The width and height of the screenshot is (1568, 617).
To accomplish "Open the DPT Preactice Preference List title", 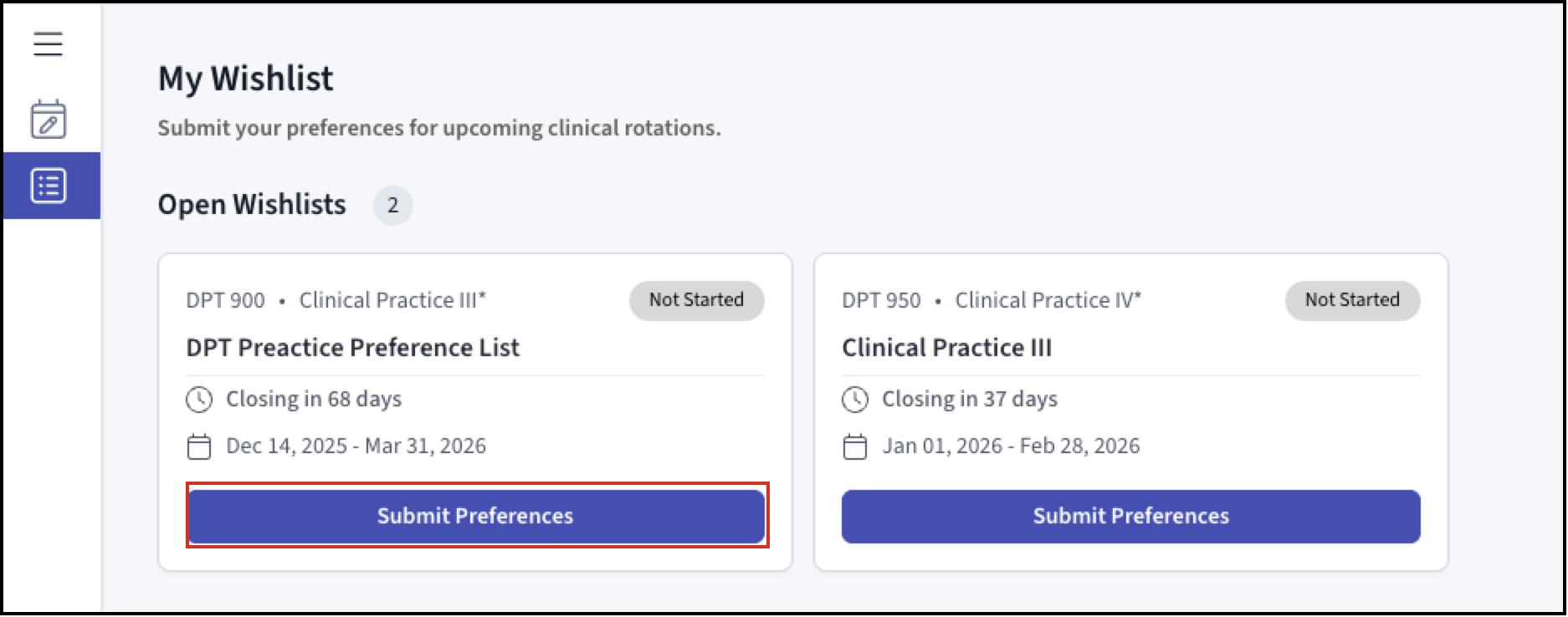I will 352,347.
